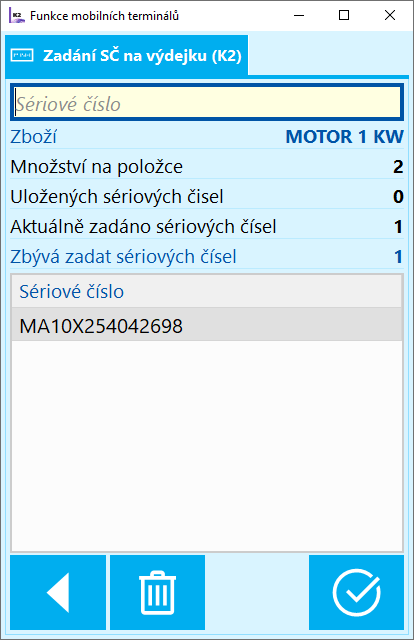Click the Zbývá zadat sériových čísel row
Image resolution: width=414 pixels, height=640 pixels.
[207, 256]
